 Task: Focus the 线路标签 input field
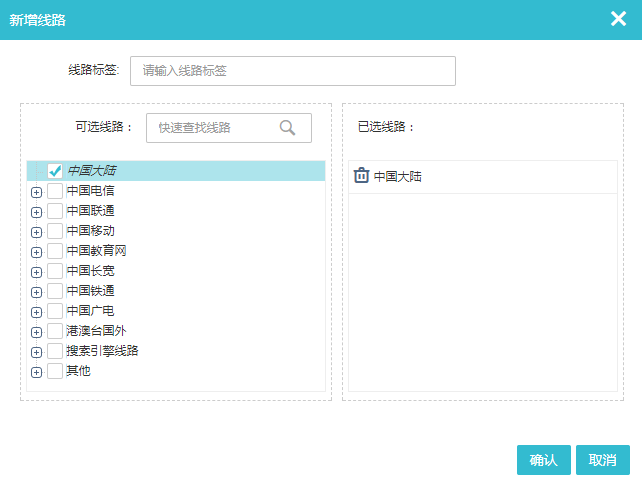click(x=293, y=71)
